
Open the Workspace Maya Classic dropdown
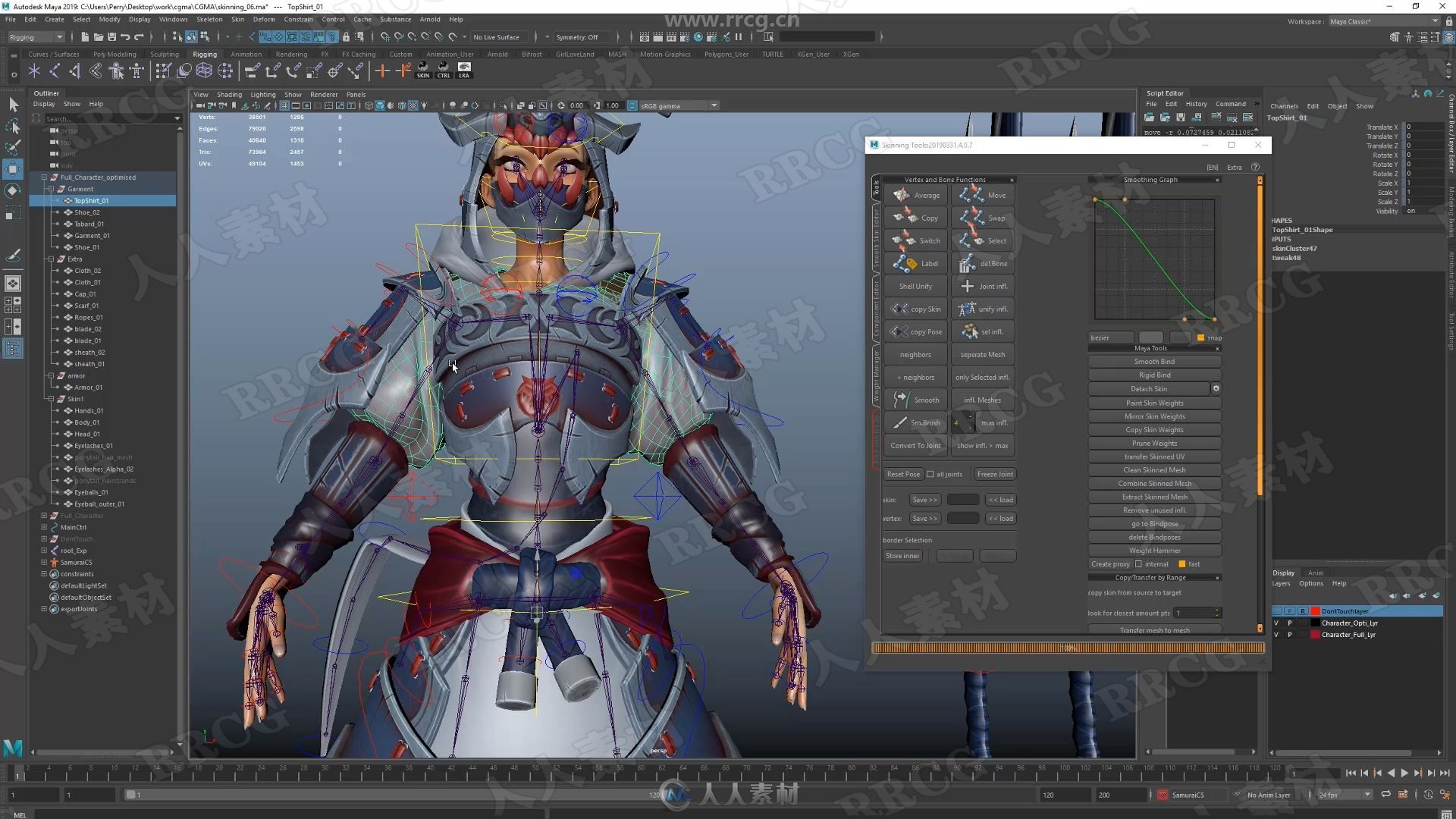[x=1384, y=21]
